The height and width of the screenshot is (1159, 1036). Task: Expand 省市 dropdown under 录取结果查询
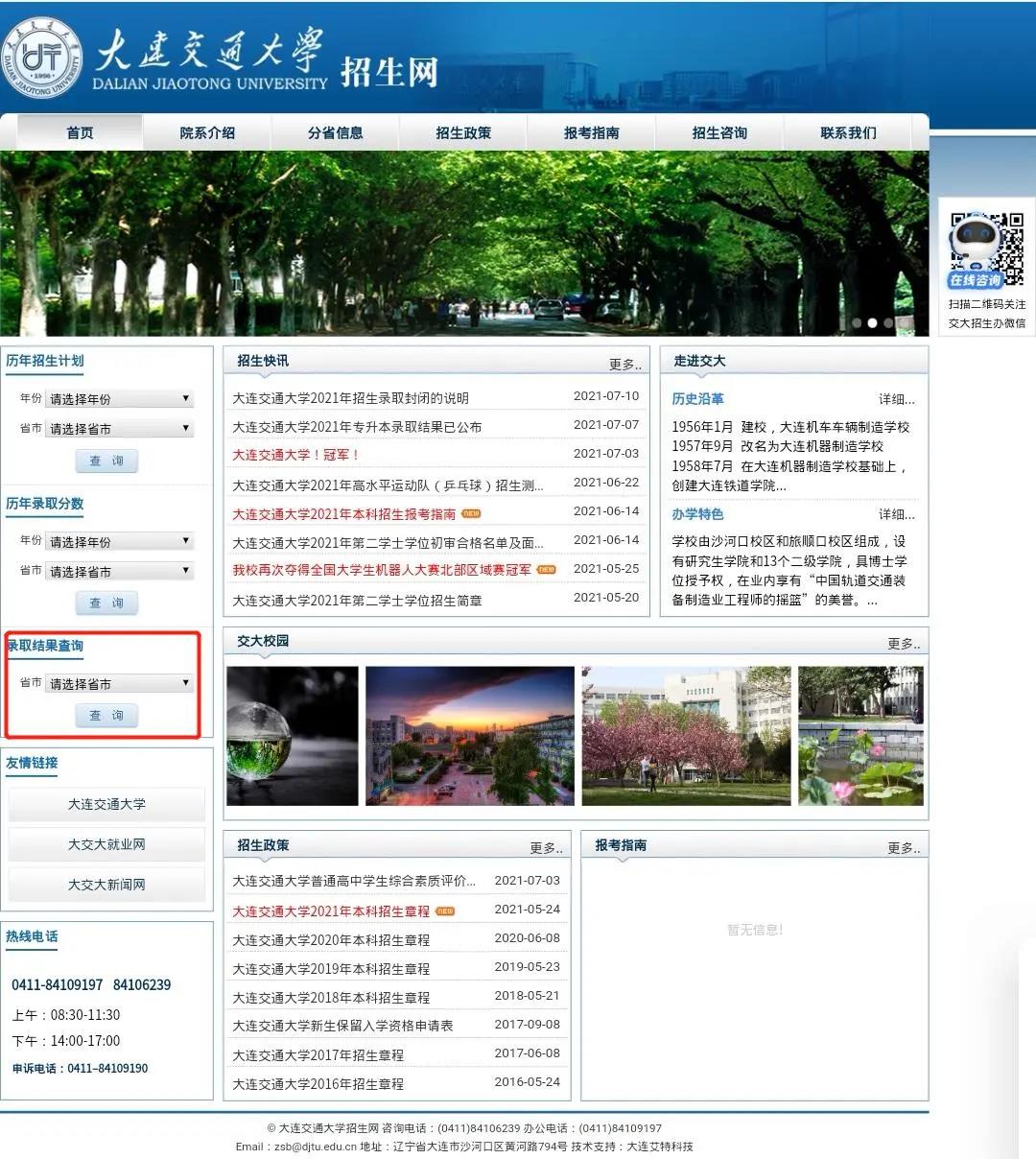[x=120, y=683]
